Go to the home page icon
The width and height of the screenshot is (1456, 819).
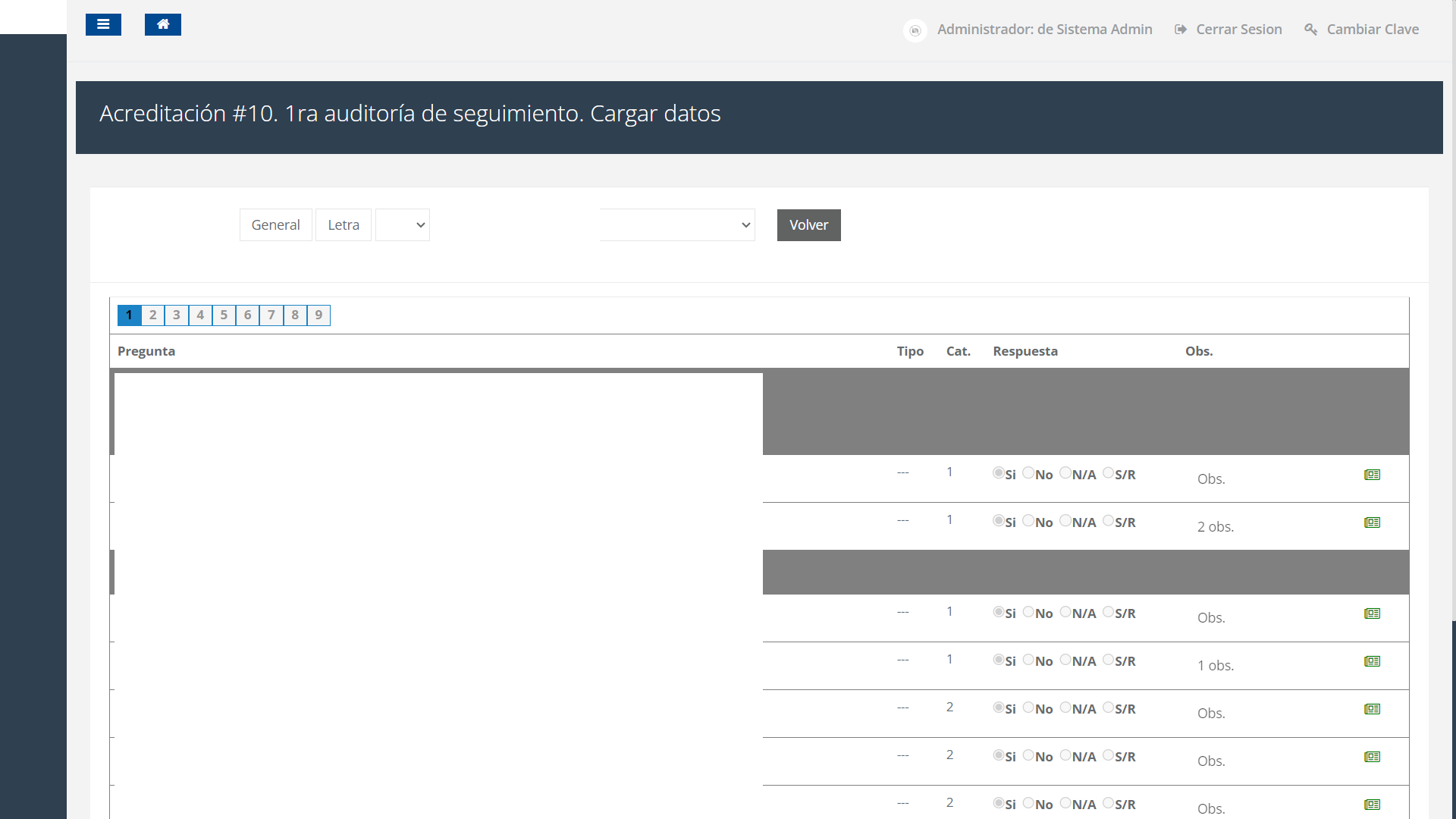coord(163,25)
